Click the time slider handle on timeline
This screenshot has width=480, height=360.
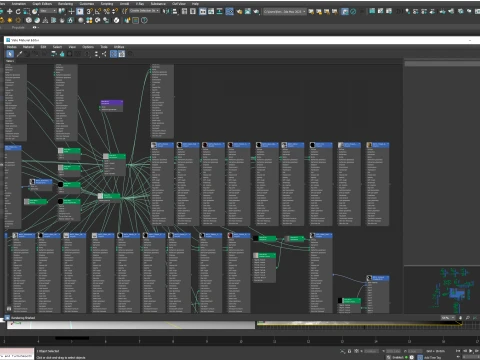click(x=72, y=338)
